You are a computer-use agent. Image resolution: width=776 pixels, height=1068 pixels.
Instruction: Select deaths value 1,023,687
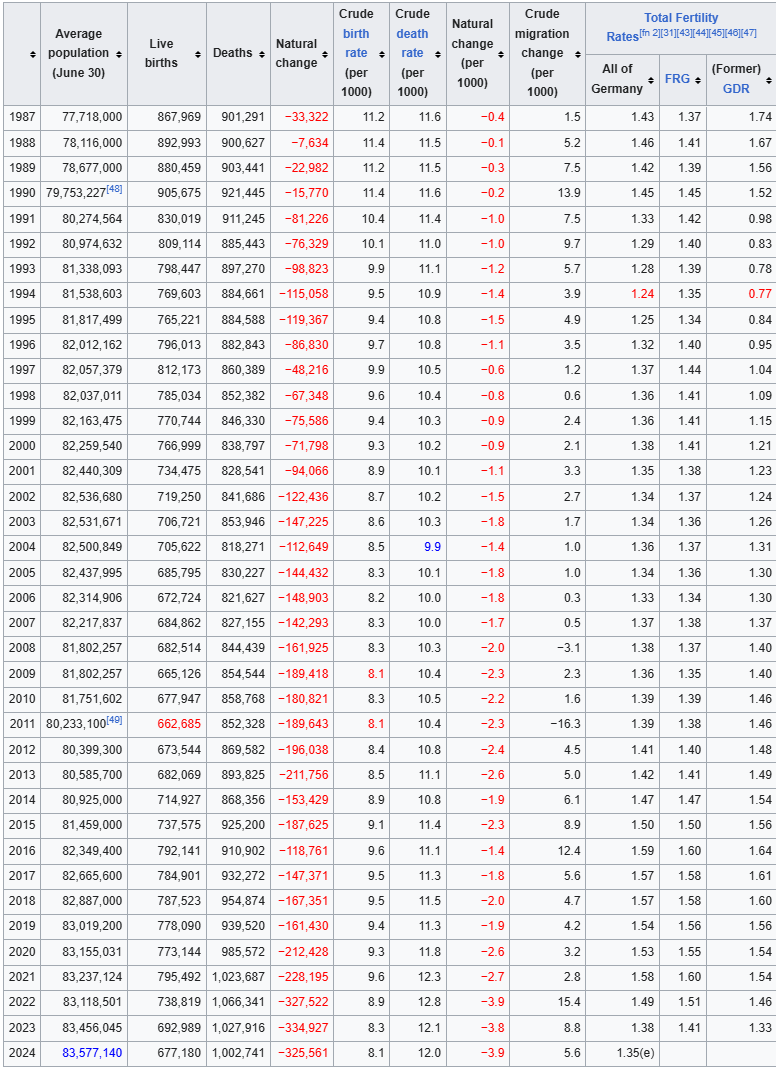point(238,977)
